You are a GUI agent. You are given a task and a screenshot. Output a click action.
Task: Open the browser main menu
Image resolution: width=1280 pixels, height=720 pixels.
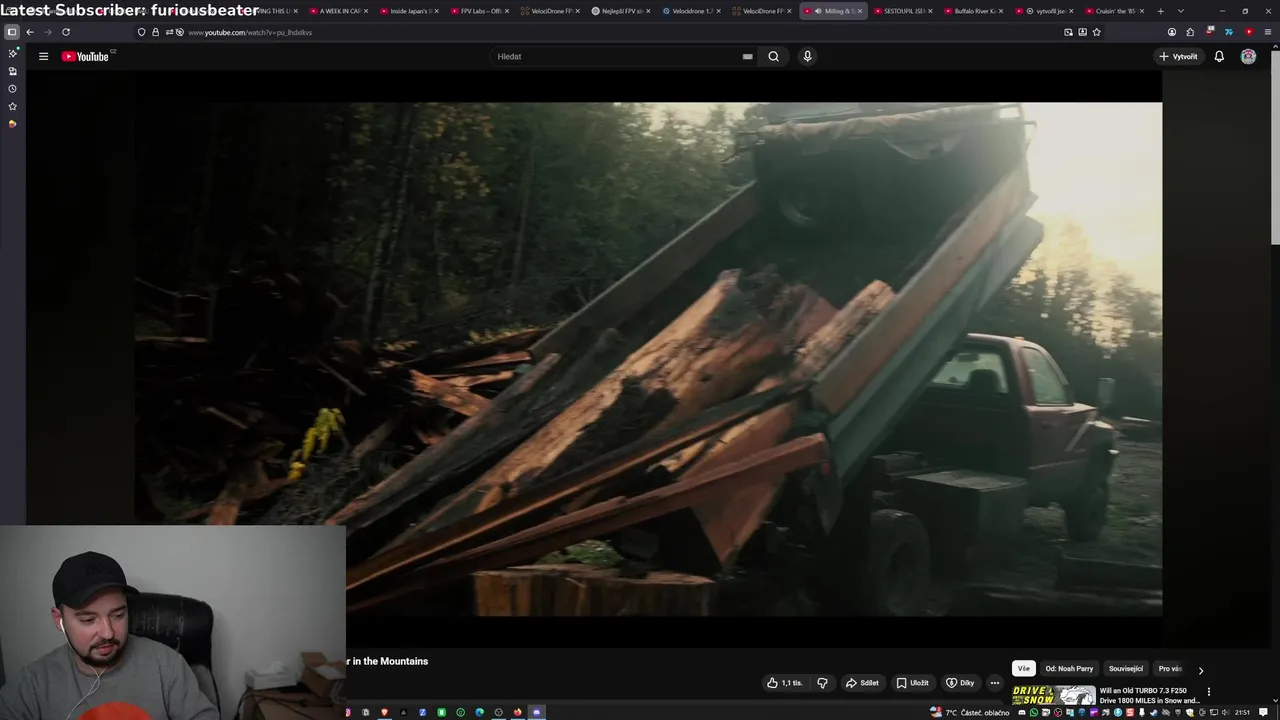(x=1267, y=32)
